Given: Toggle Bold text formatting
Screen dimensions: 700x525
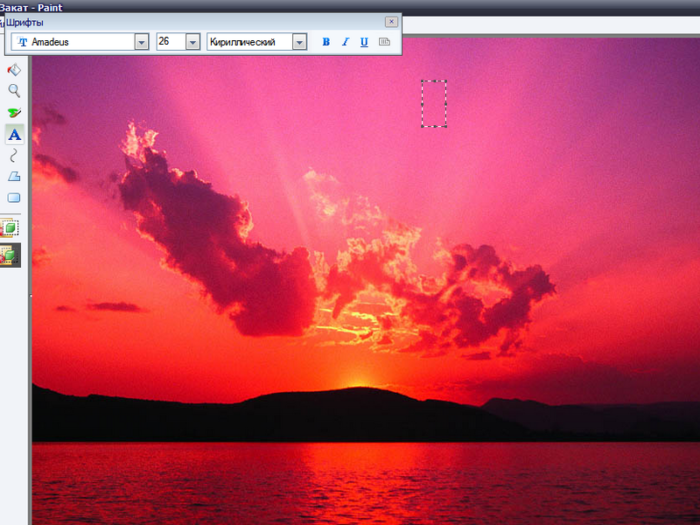Looking at the screenshot, I should [325, 42].
